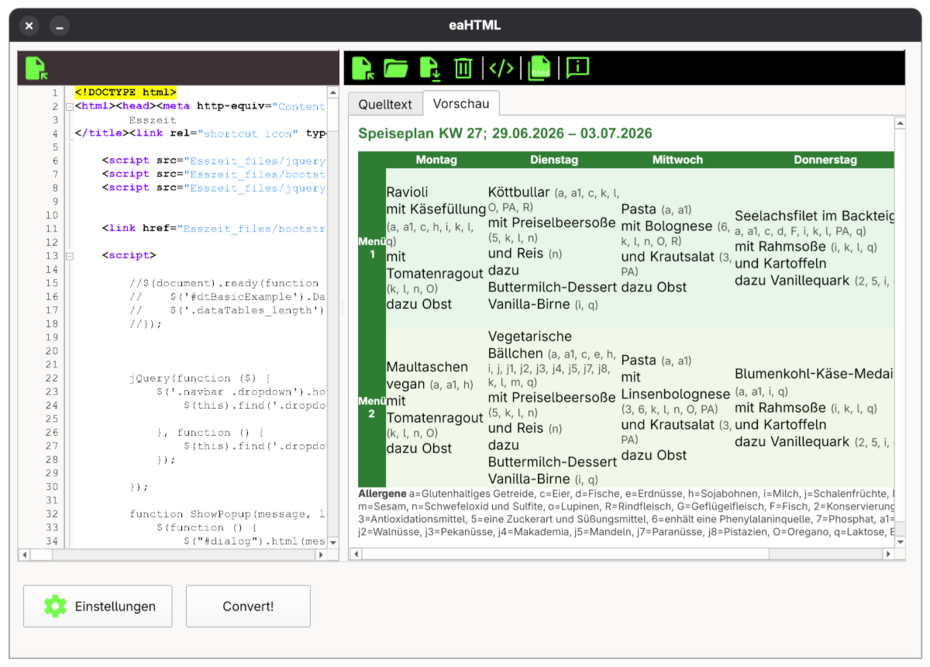Click the code editor scroll-right arrow
The height and width of the screenshot is (667, 930).
321,555
